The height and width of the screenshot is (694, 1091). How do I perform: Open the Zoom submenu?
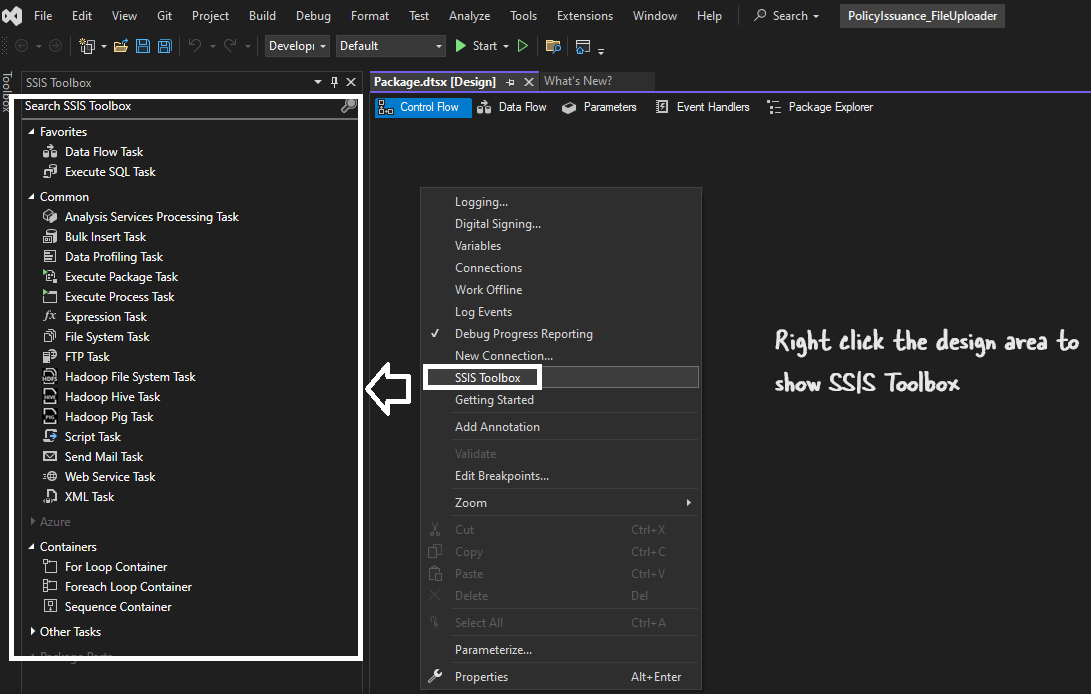(560, 503)
